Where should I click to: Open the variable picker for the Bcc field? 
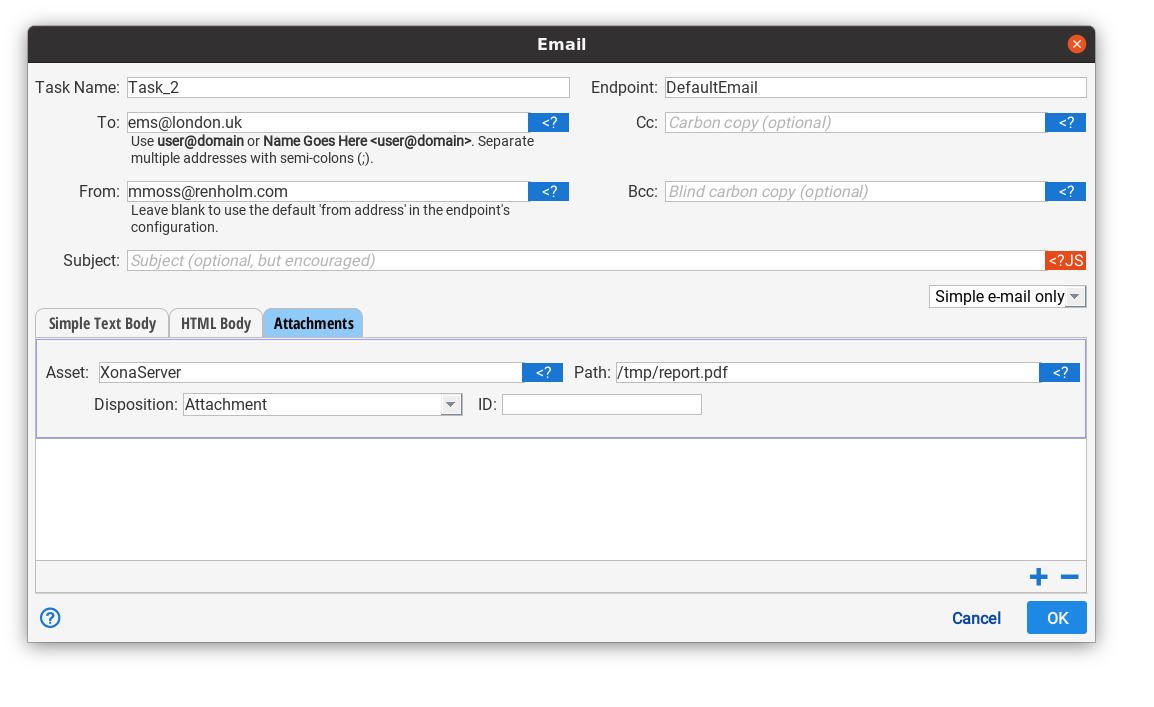pos(1065,191)
